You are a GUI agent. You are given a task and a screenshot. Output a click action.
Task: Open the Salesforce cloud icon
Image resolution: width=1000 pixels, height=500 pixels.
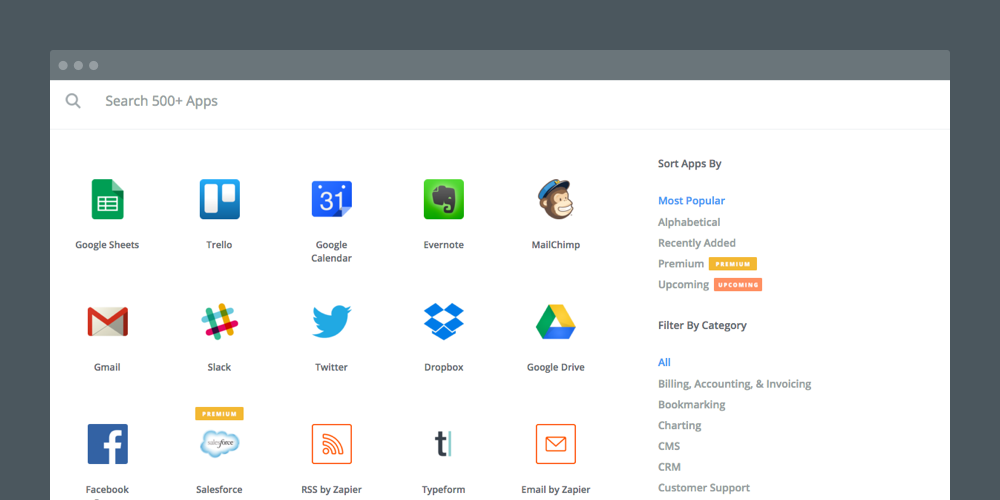[x=219, y=444]
